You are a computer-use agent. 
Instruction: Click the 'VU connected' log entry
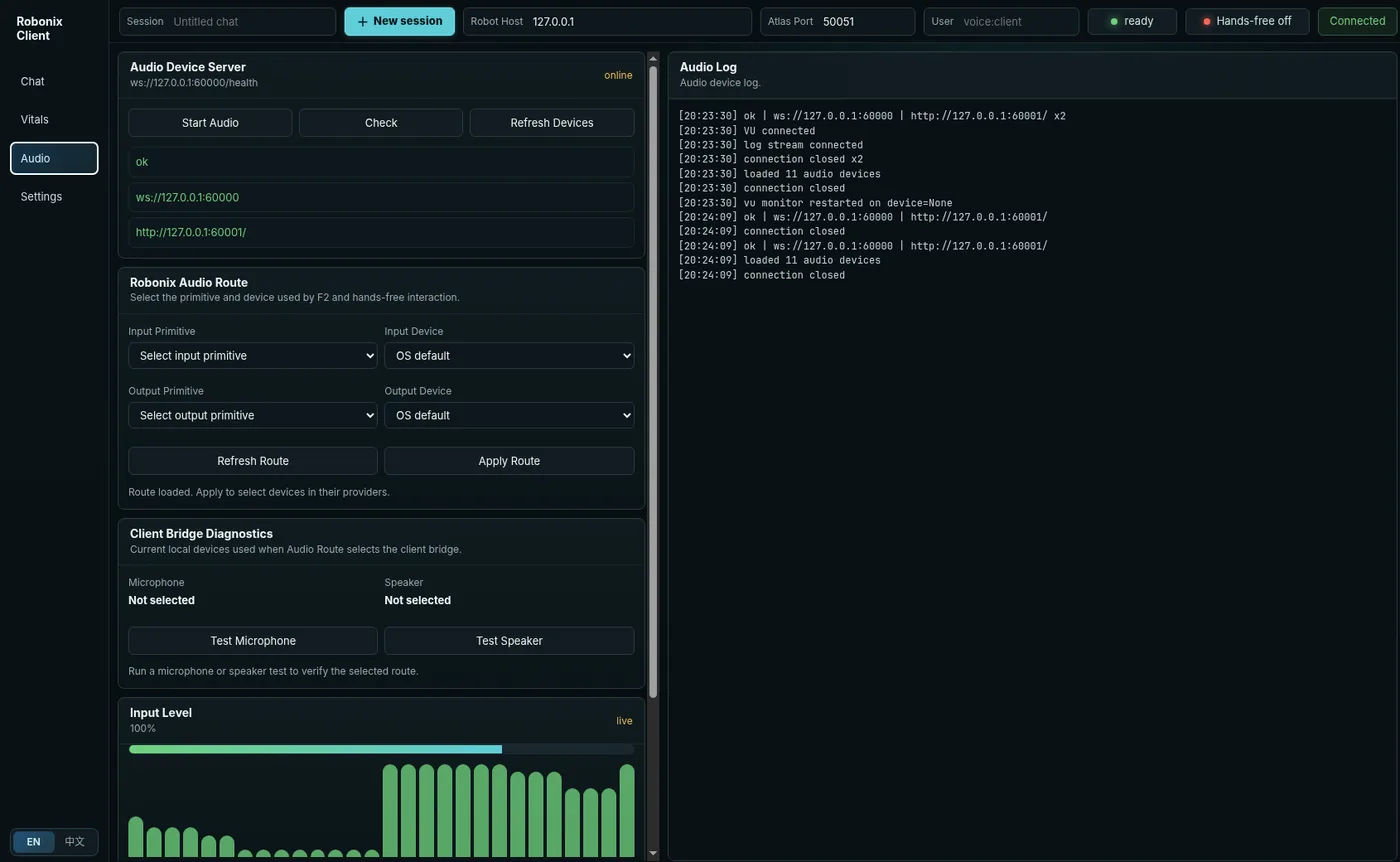pyautogui.click(x=746, y=131)
